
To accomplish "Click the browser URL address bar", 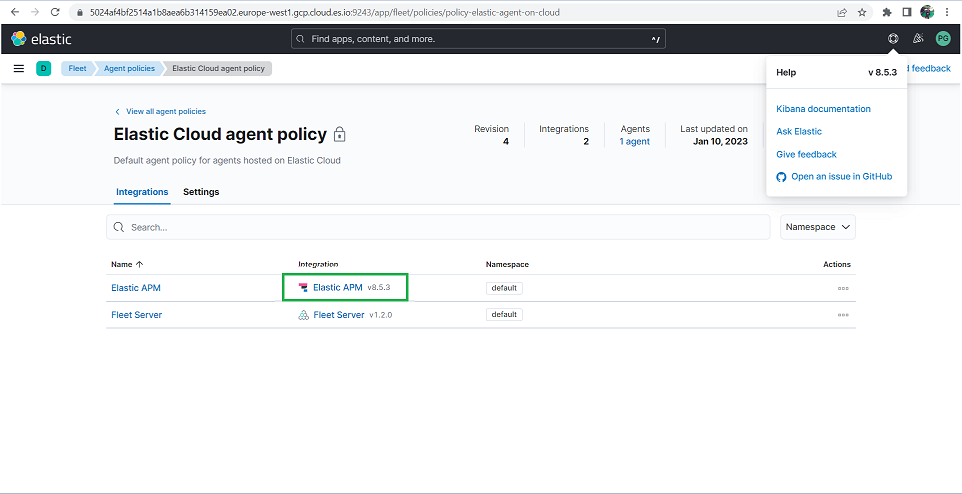I will coord(452,12).
